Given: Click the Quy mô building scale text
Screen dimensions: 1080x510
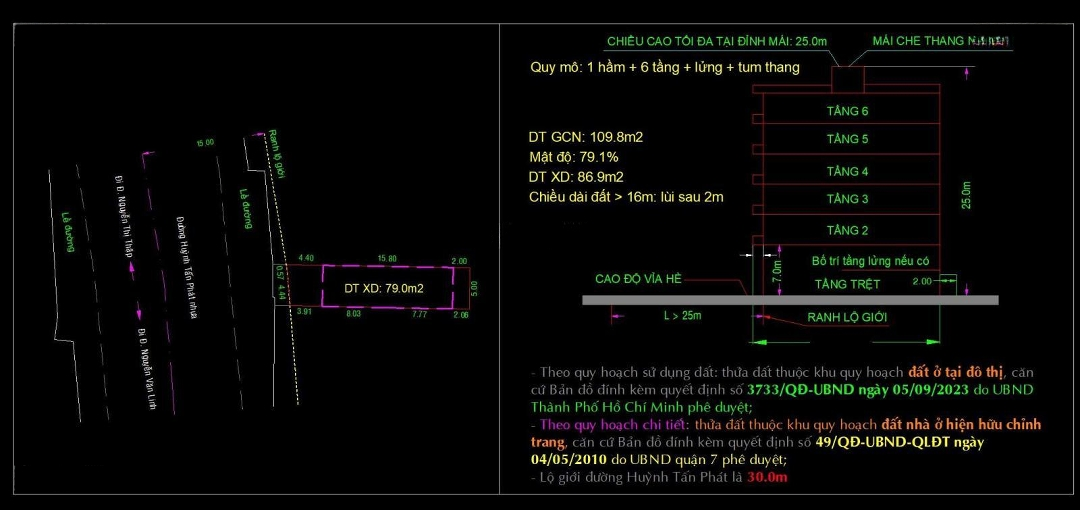Looking at the screenshot, I should pos(665,68).
